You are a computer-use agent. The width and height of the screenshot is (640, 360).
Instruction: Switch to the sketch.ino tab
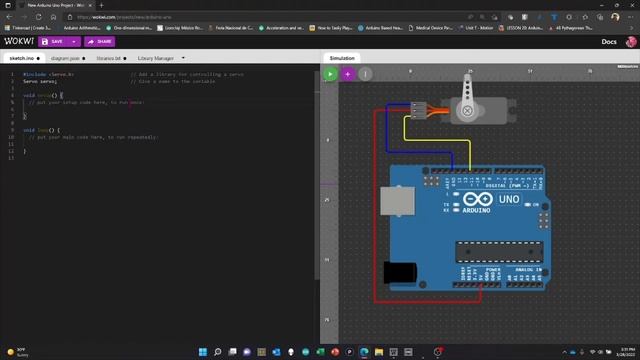click(24, 58)
